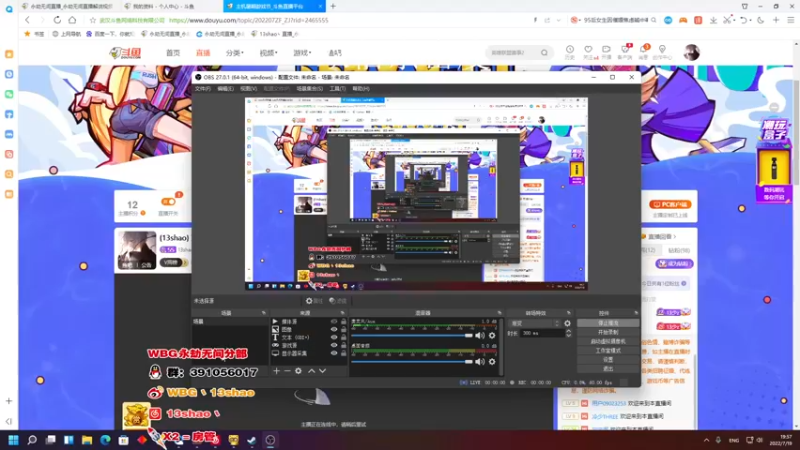Click the stop streaming button in OBS

[608, 323]
